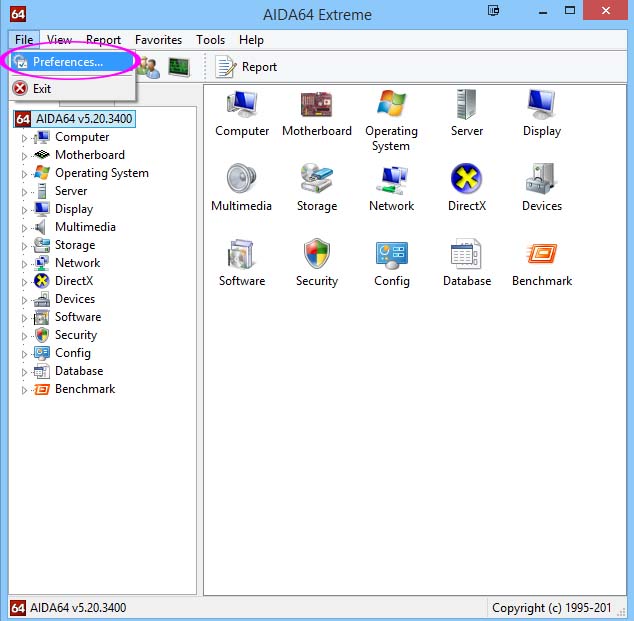The image size is (634, 621).
Task: Click AIDA64 v5.20.3400 in the status bar
Action: pos(78,608)
